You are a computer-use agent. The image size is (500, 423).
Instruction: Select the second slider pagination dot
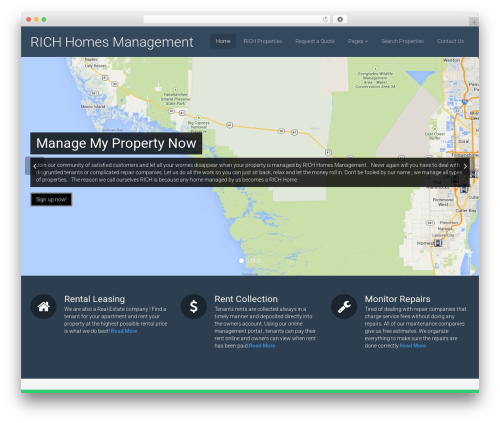pos(247,261)
